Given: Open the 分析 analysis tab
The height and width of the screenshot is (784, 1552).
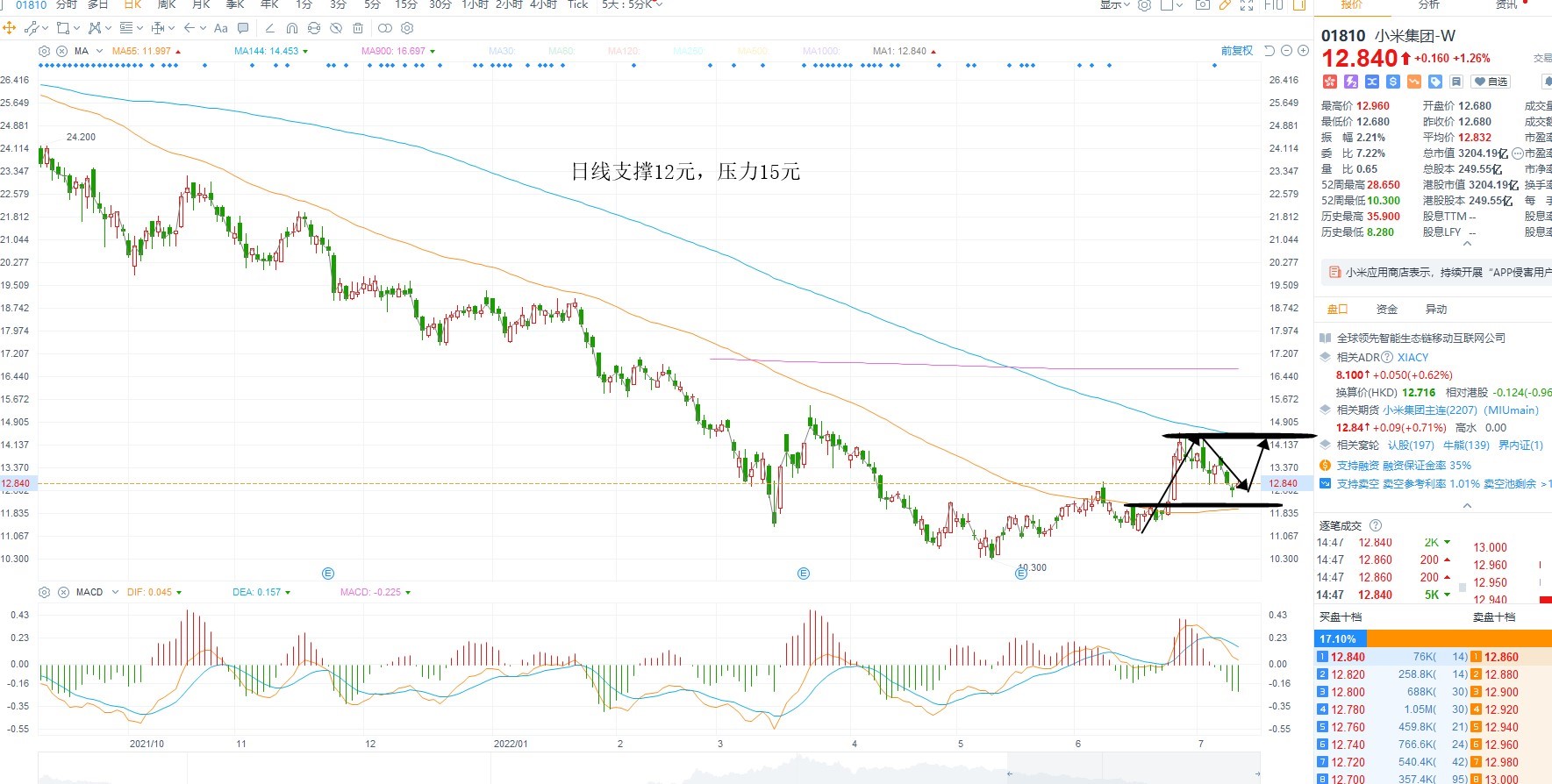Looking at the screenshot, I should (x=1429, y=4).
